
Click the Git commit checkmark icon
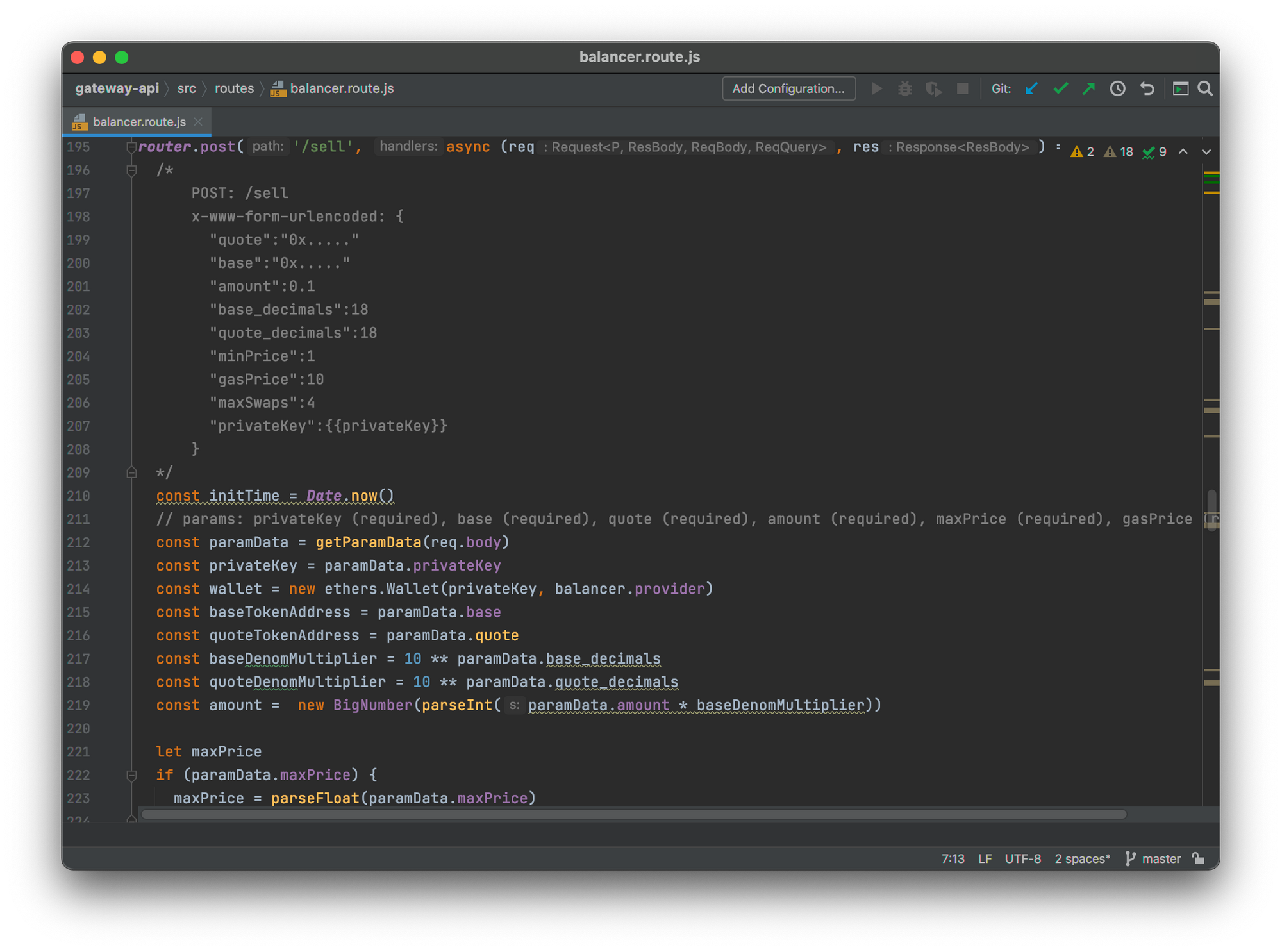coord(1060,88)
